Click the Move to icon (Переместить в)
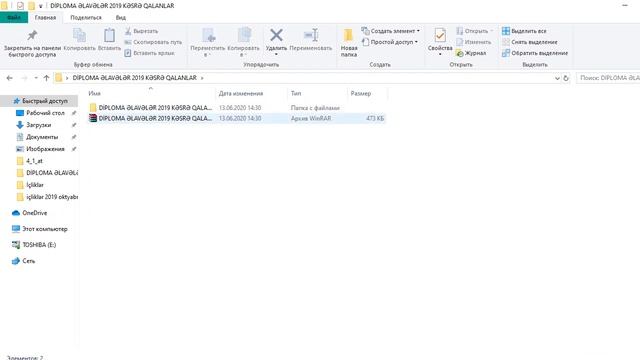Screen dimensions: 640x360 pos(208,36)
